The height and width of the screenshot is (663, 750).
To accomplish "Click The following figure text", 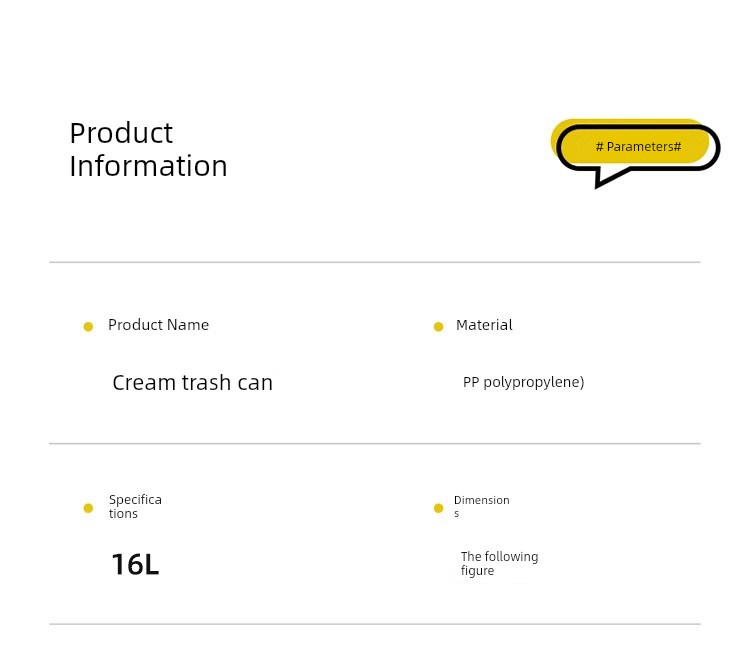I will [499, 563].
